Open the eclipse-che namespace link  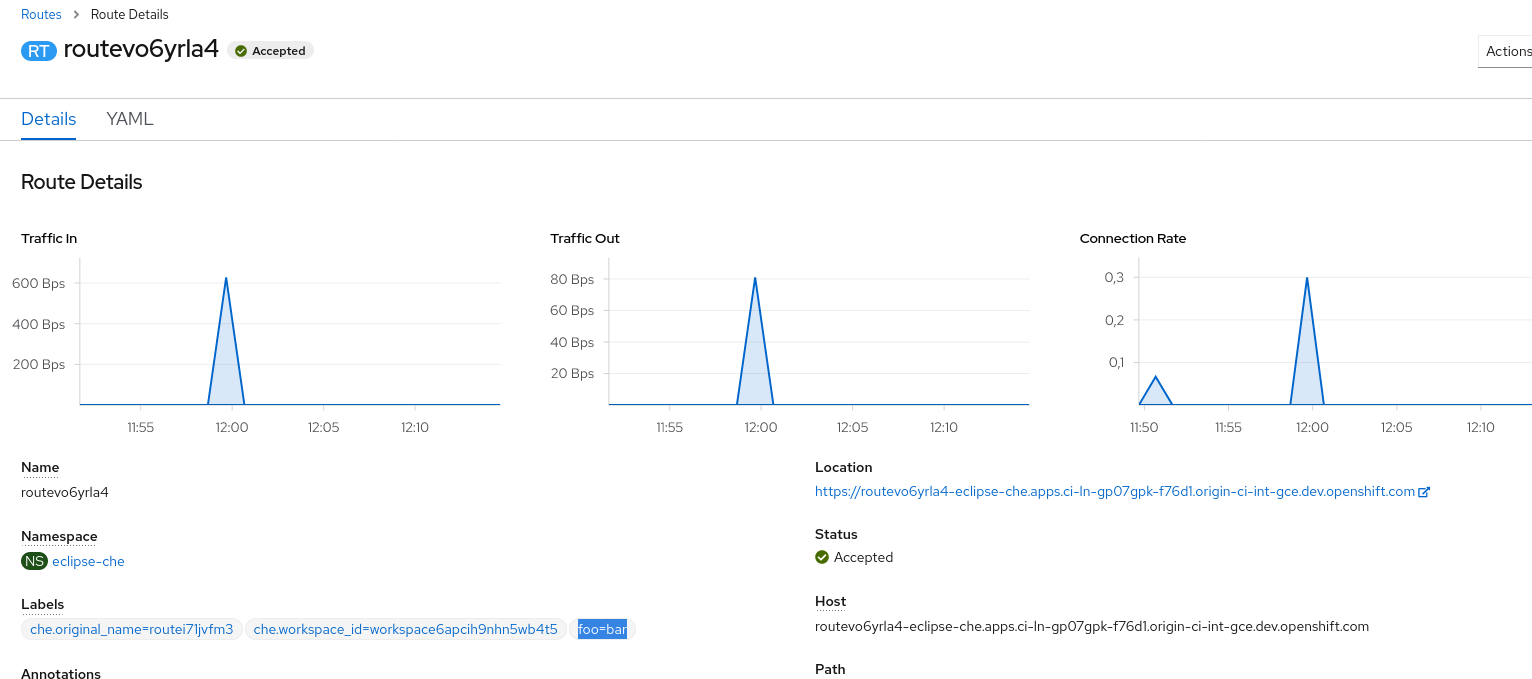click(x=88, y=561)
